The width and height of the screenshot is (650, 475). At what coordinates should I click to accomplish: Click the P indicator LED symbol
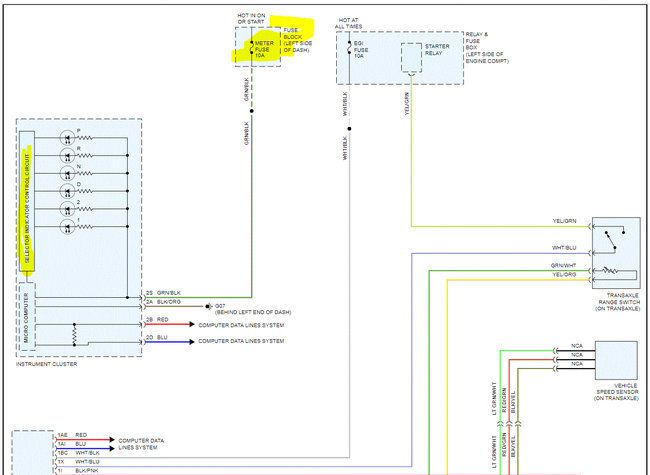(x=67, y=138)
